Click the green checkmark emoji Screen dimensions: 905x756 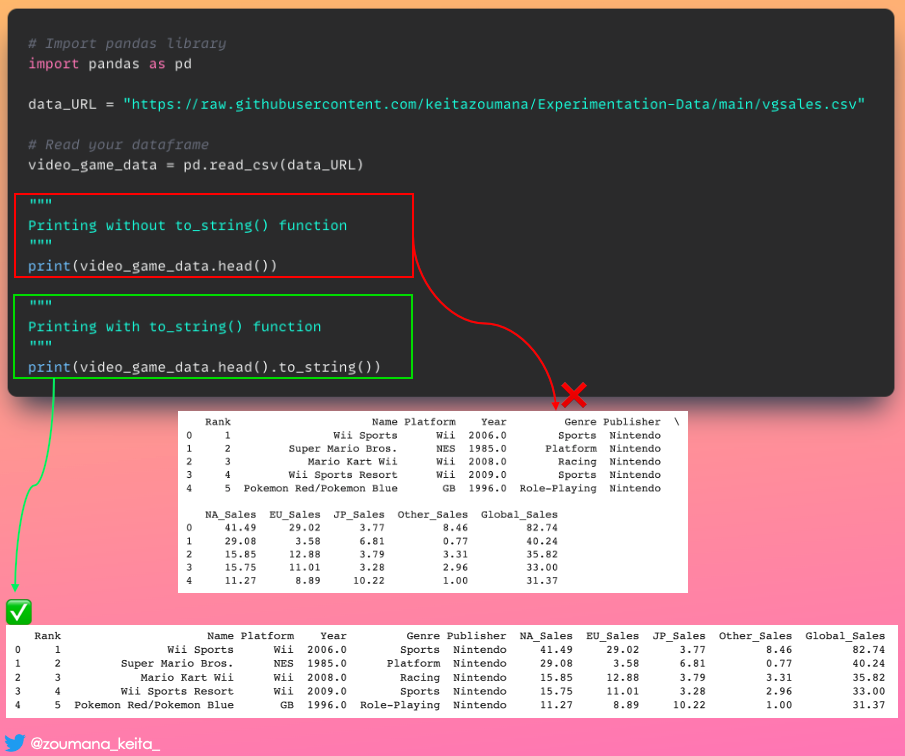tap(18, 612)
